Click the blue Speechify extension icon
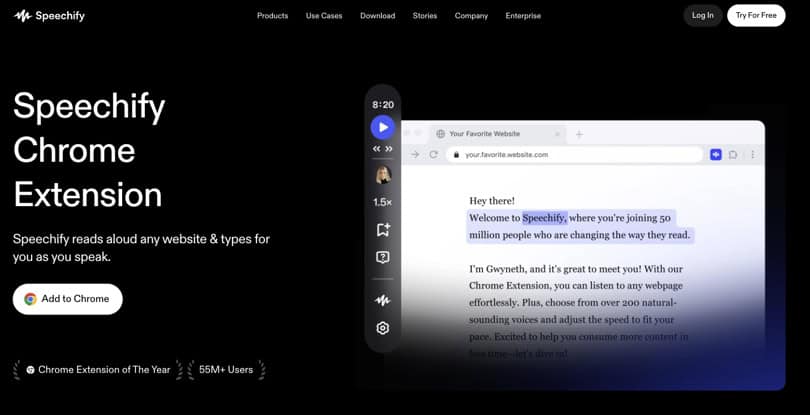Screen dimensions: 810x415 716,155
